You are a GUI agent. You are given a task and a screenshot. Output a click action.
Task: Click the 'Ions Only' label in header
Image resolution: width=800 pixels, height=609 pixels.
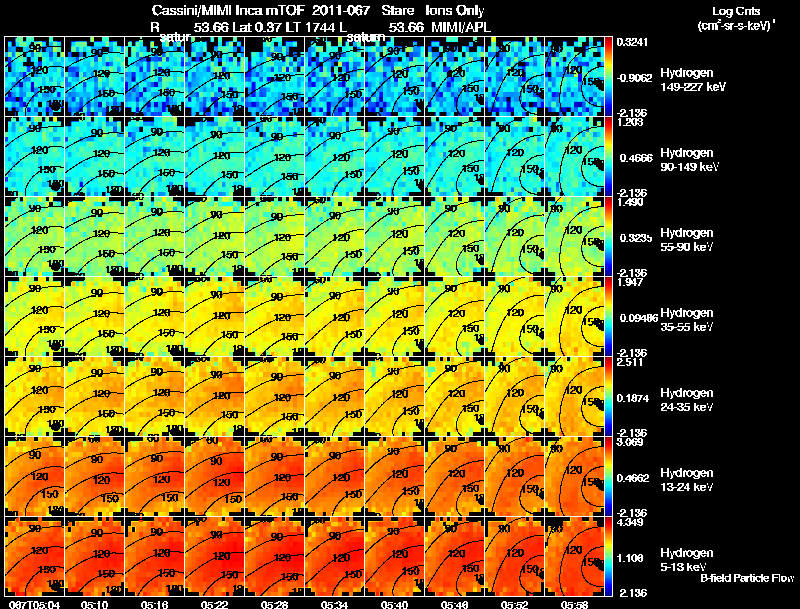(455, 10)
